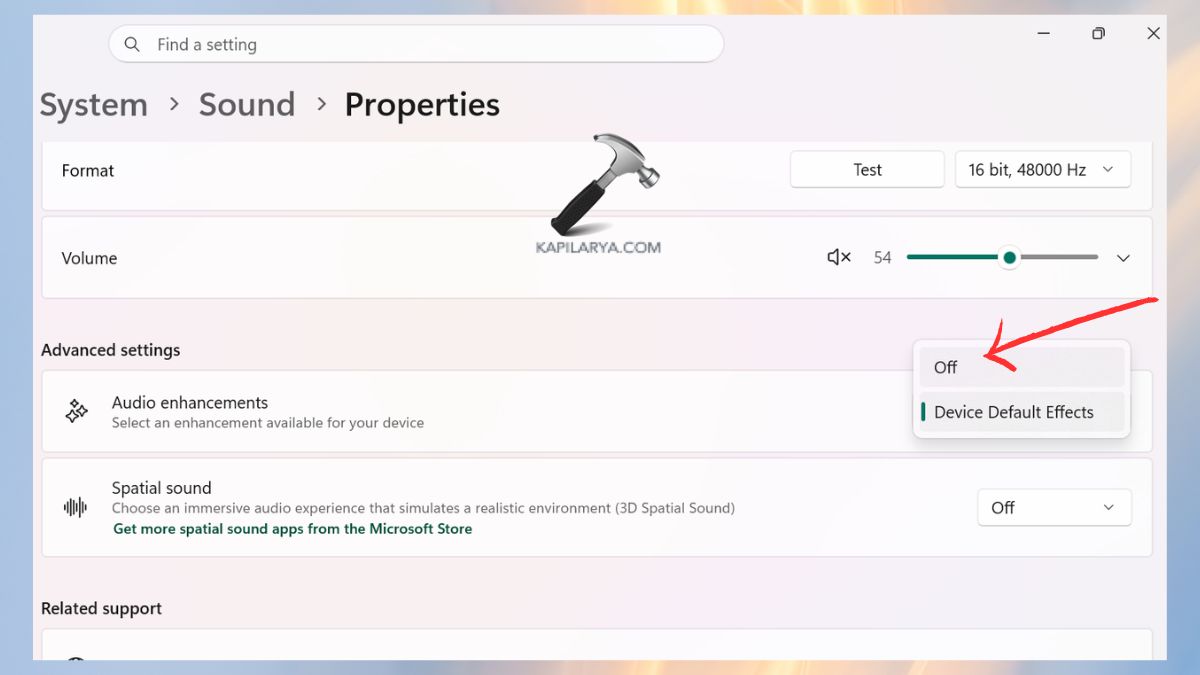This screenshot has width=1200, height=675.
Task: Click the Advanced settings heading
Action: pos(111,350)
